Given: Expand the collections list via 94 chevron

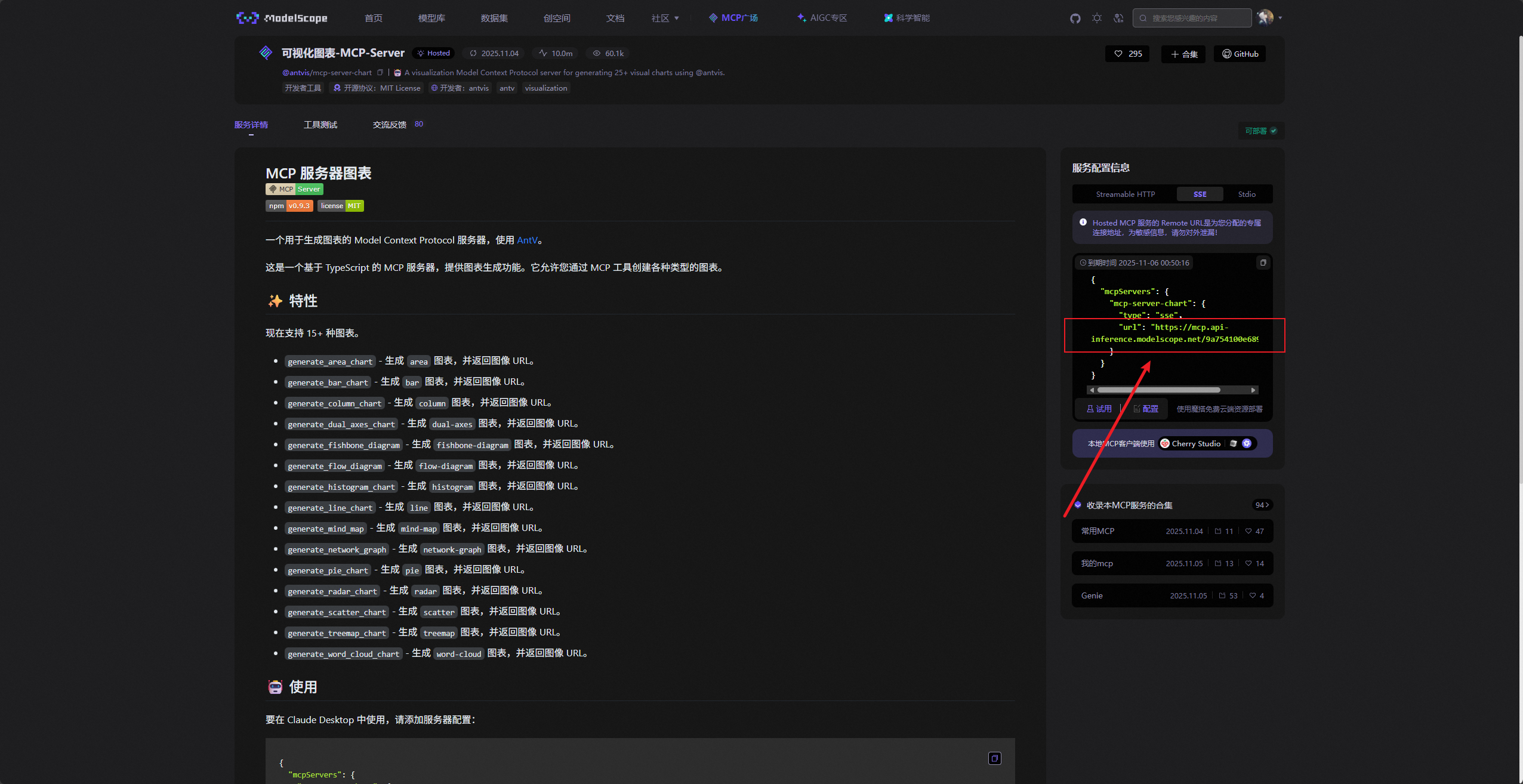Looking at the screenshot, I should tap(1262, 505).
